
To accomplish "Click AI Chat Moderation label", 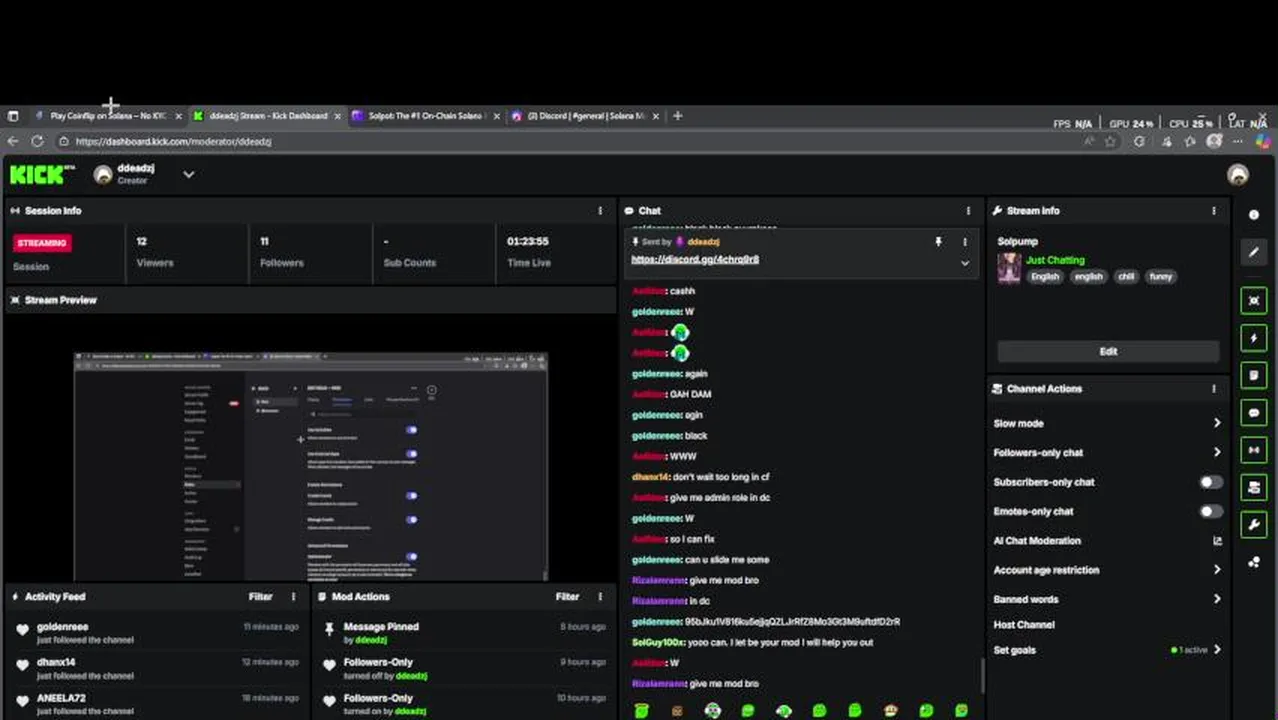I will 1036,541.
